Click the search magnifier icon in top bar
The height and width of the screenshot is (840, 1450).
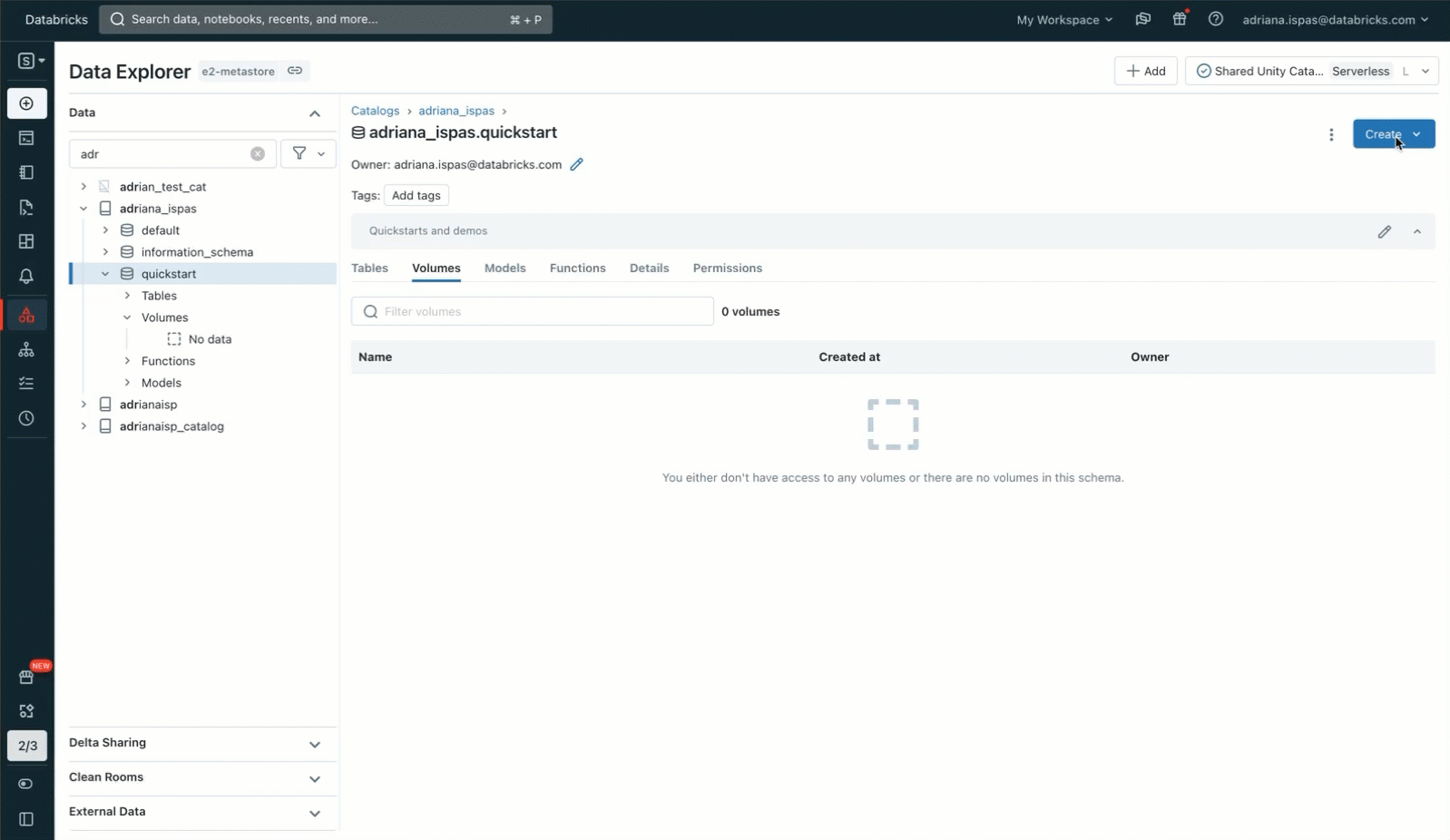click(118, 19)
